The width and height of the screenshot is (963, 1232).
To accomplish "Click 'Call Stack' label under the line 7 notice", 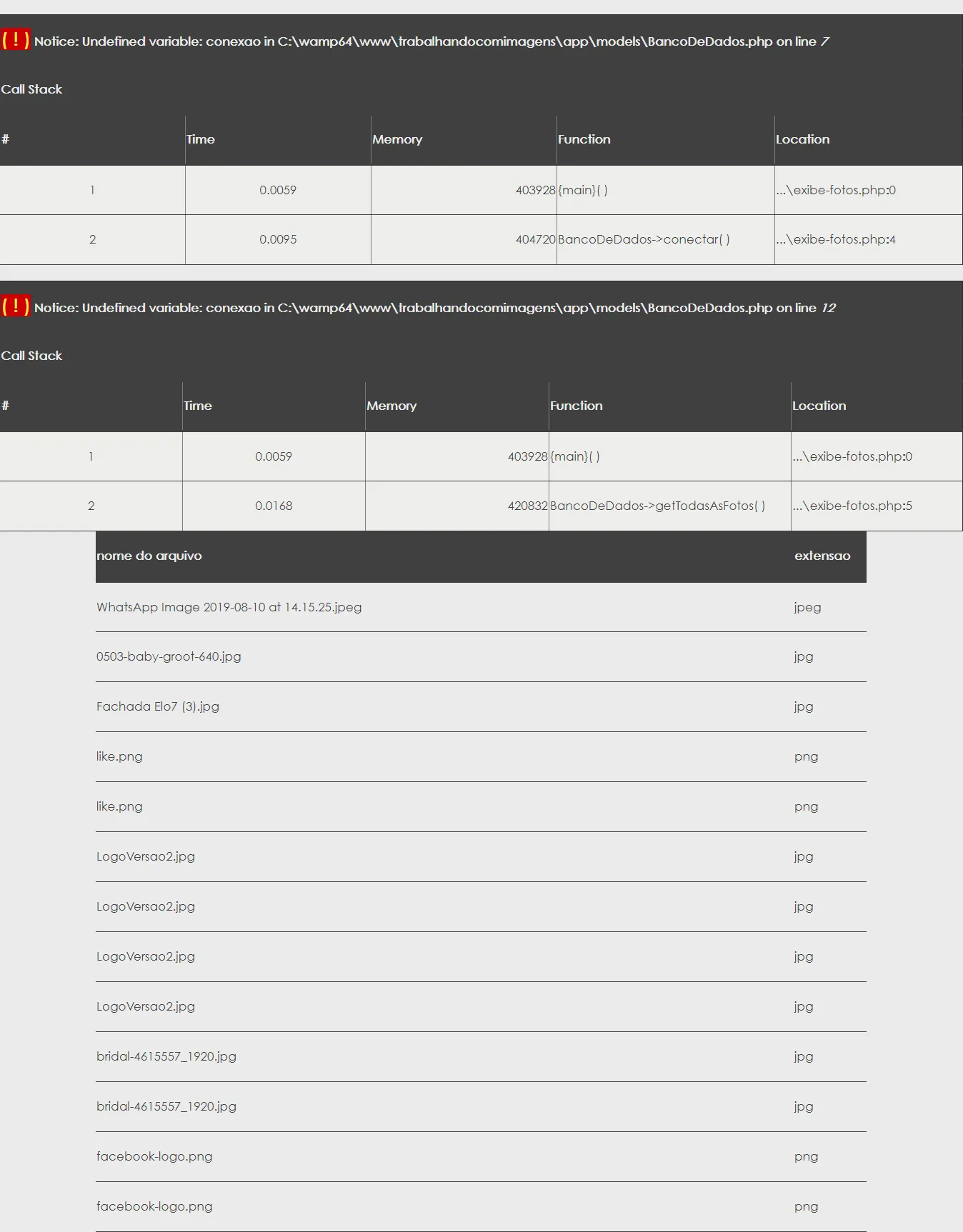I will [x=31, y=89].
